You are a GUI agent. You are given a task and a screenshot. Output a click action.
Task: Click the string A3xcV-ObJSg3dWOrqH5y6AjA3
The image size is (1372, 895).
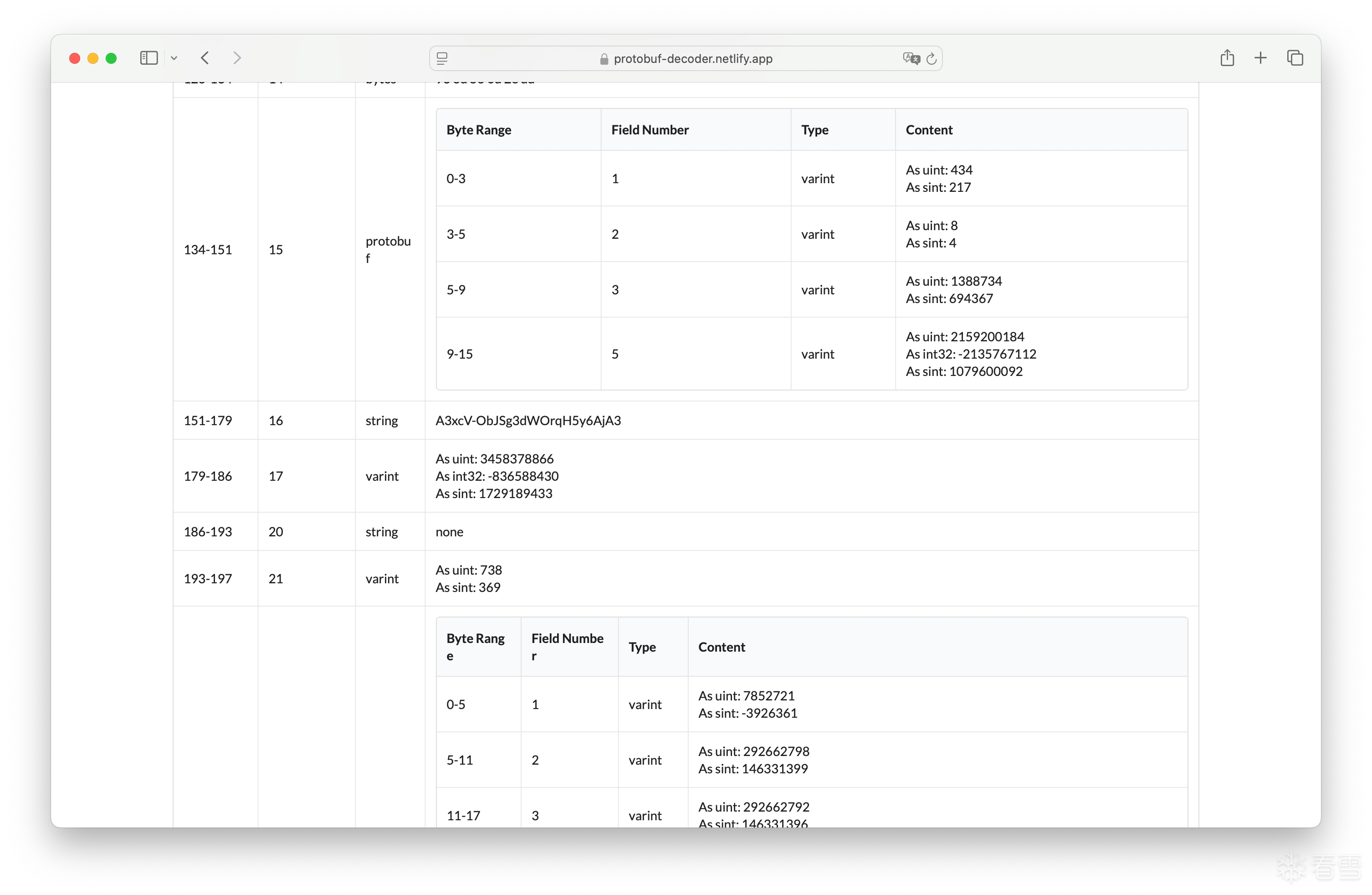(x=527, y=421)
